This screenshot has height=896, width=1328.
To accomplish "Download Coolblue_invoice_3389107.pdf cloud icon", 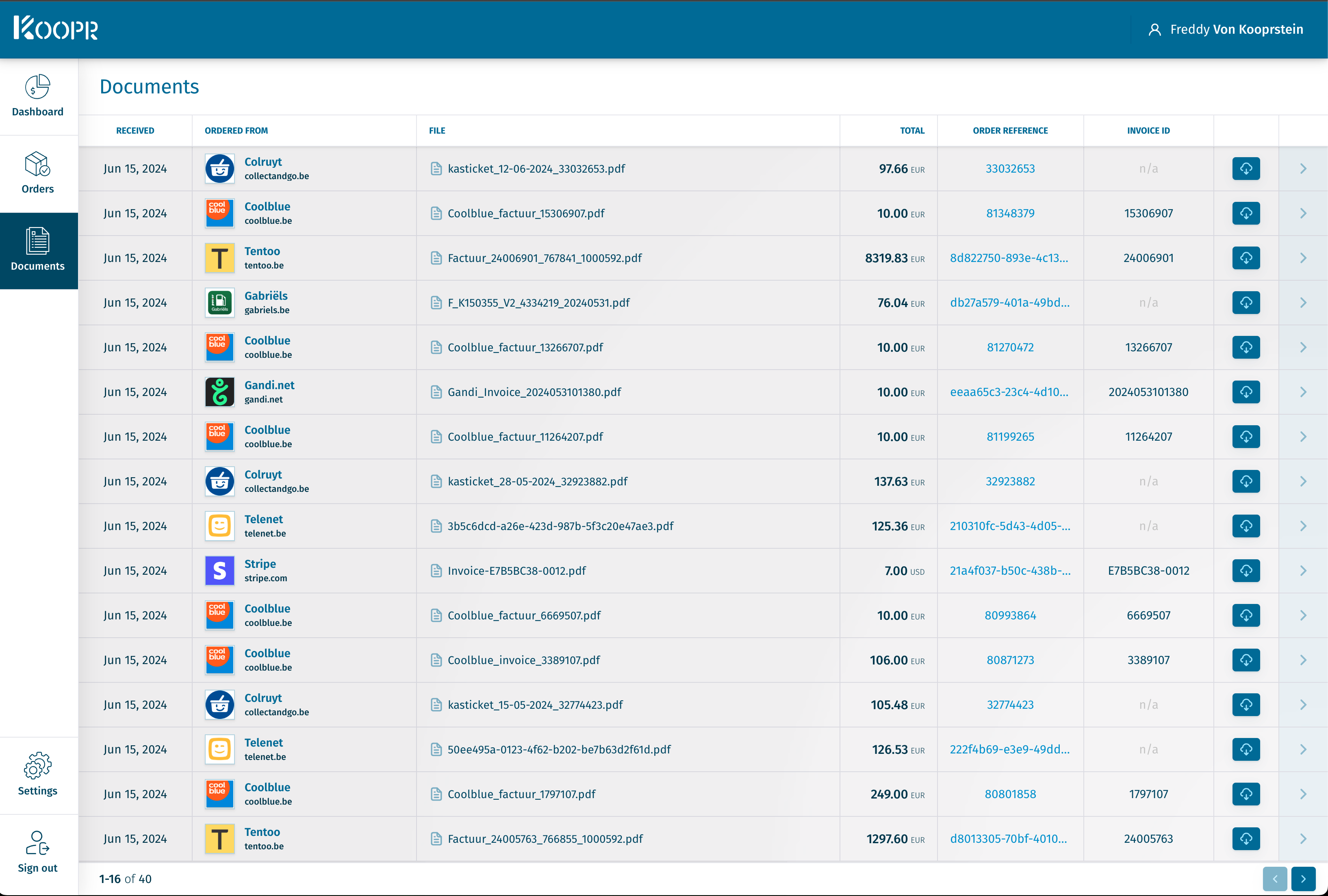I will click(1246, 660).
